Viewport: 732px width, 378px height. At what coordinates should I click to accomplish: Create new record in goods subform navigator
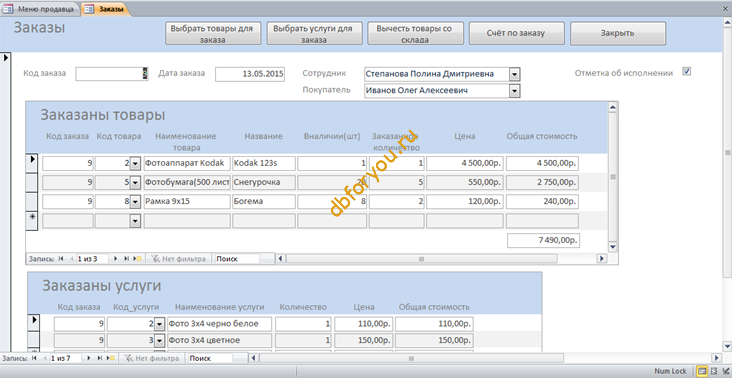137,259
